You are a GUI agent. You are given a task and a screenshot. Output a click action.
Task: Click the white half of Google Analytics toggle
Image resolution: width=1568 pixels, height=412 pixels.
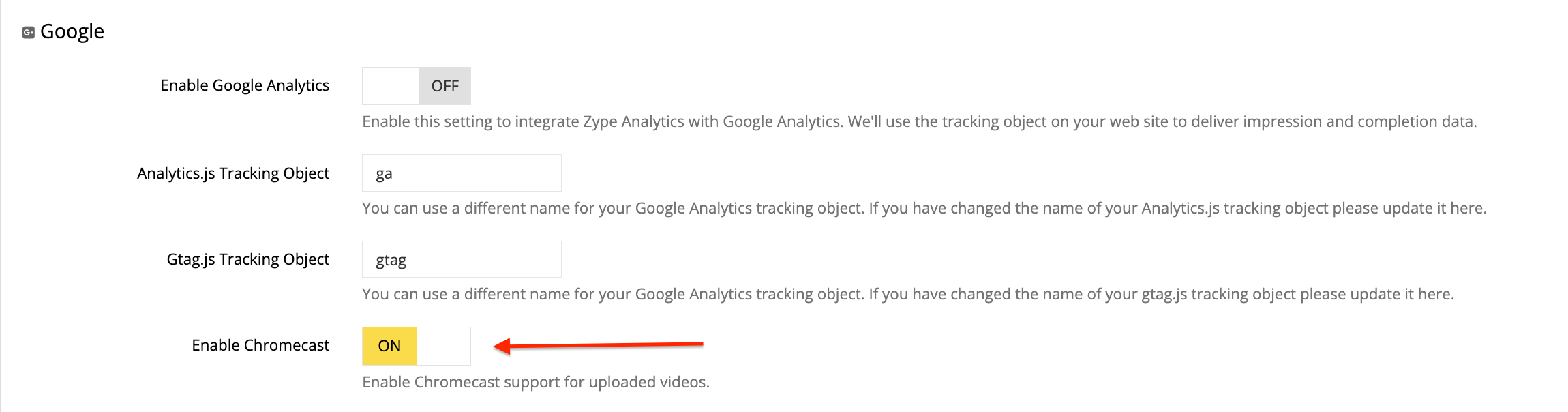click(x=391, y=86)
